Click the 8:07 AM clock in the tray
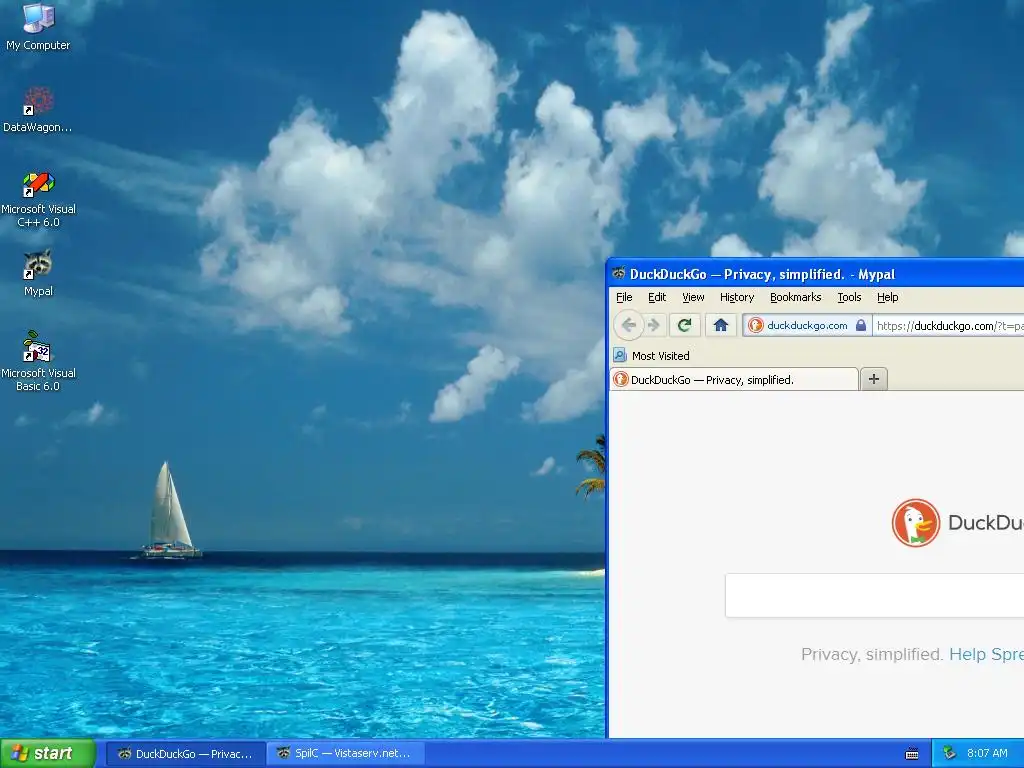The width and height of the screenshot is (1024, 768). point(987,753)
